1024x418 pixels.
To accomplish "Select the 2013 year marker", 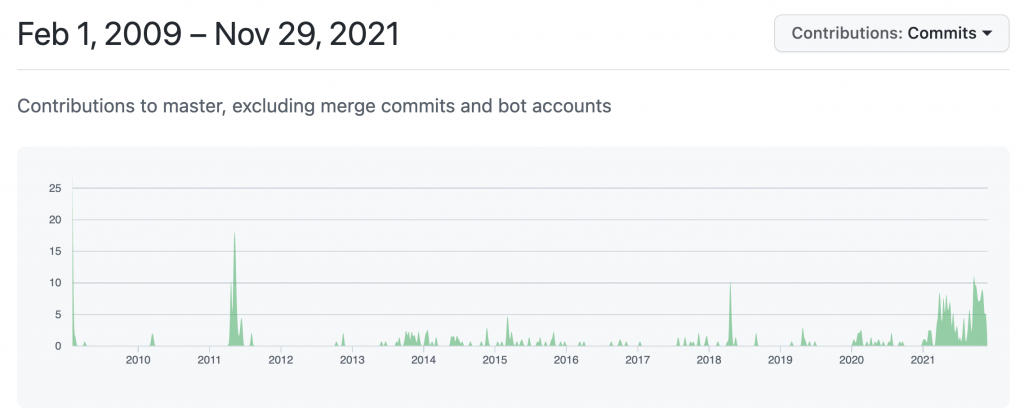I will click(x=352, y=360).
